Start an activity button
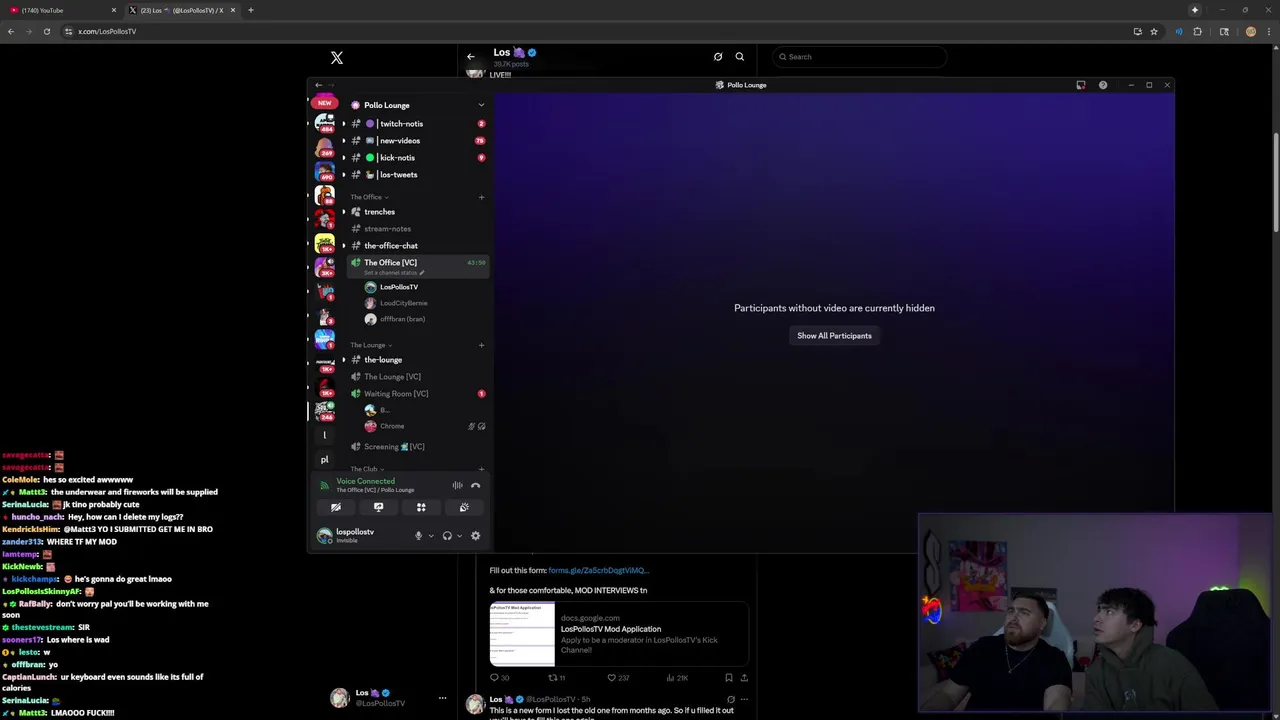The height and width of the screenshot is (720, 1280). (x=421, y=508)
